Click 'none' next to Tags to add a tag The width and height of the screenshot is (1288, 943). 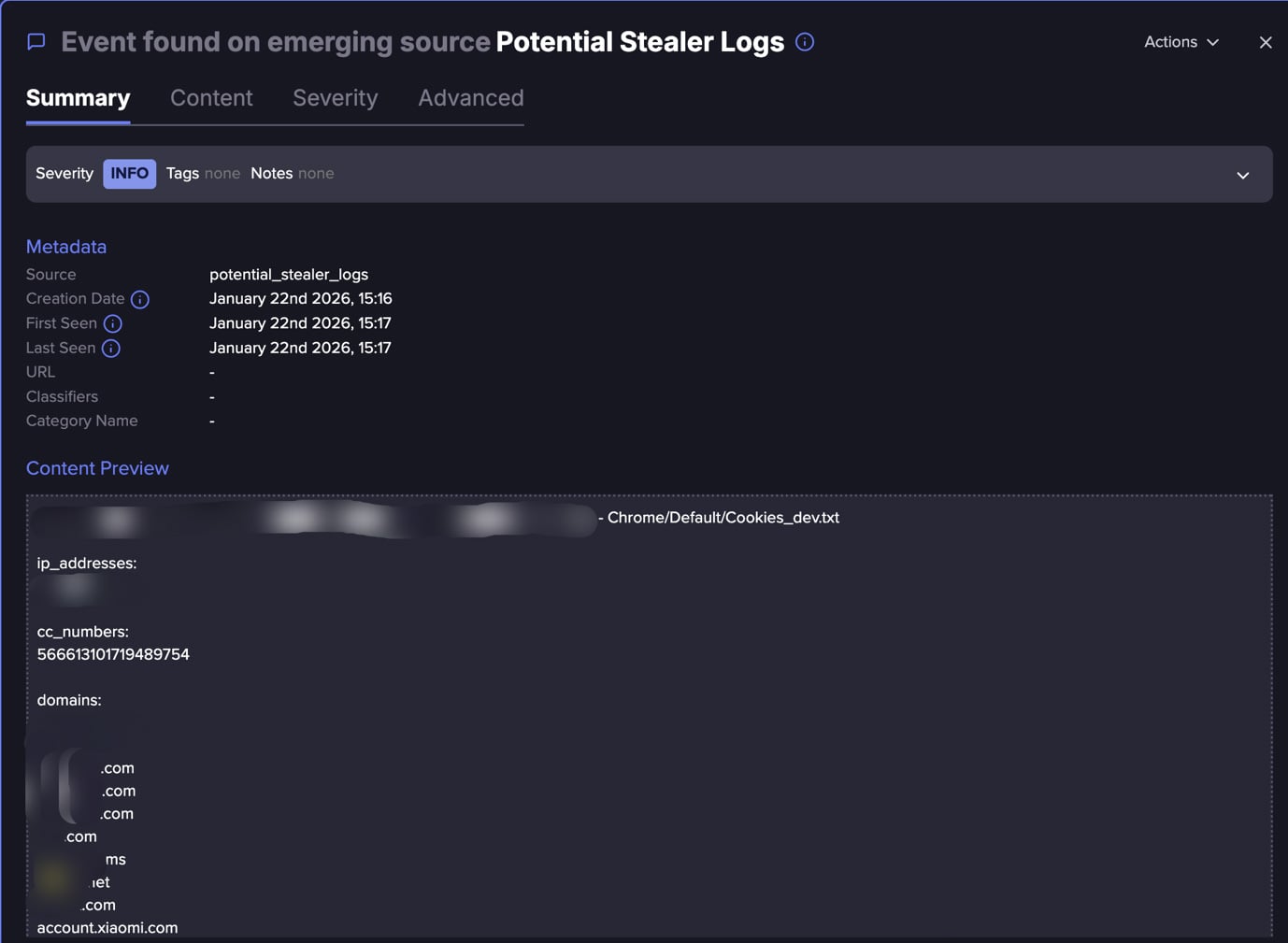(x=222, y=173)
